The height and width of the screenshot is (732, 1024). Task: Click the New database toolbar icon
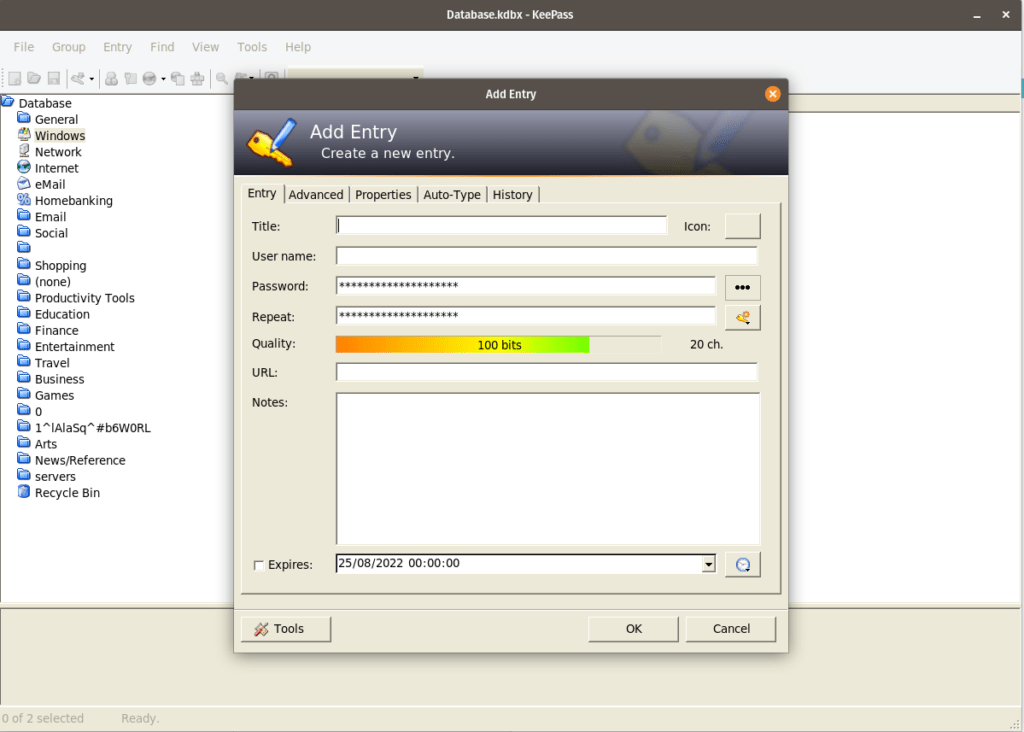[x=14, y=79]
